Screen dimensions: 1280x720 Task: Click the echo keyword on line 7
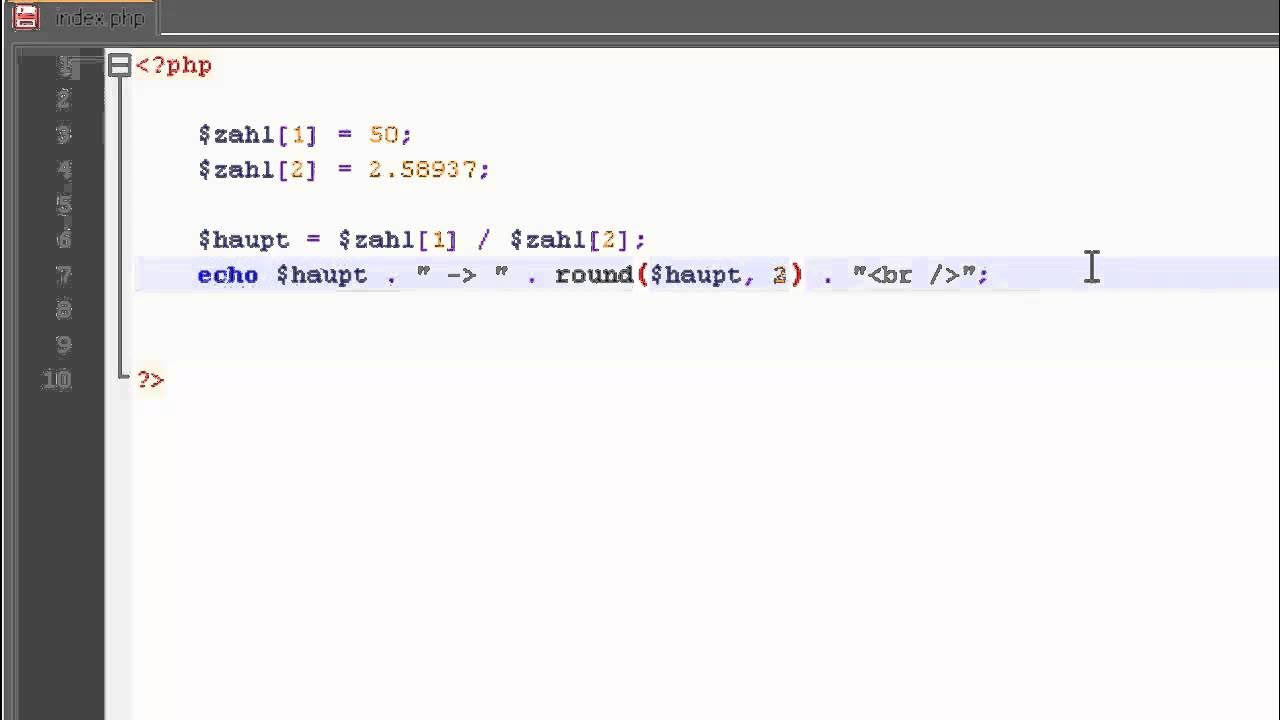pyautogui.click(x=228, y=275)
